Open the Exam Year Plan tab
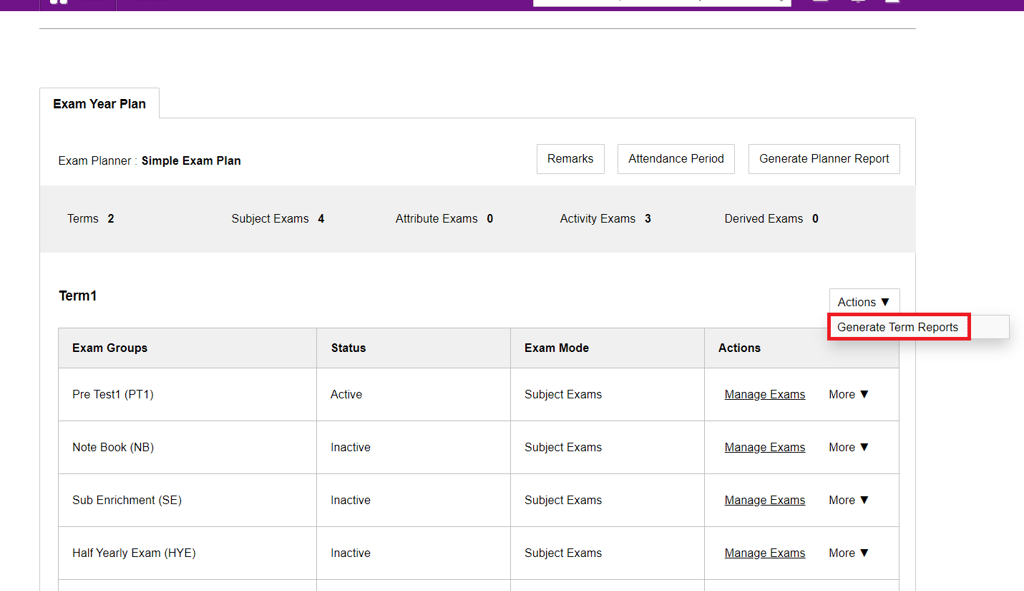The height and width of the screenshot is (591, 1024). (x=99, y=104)
